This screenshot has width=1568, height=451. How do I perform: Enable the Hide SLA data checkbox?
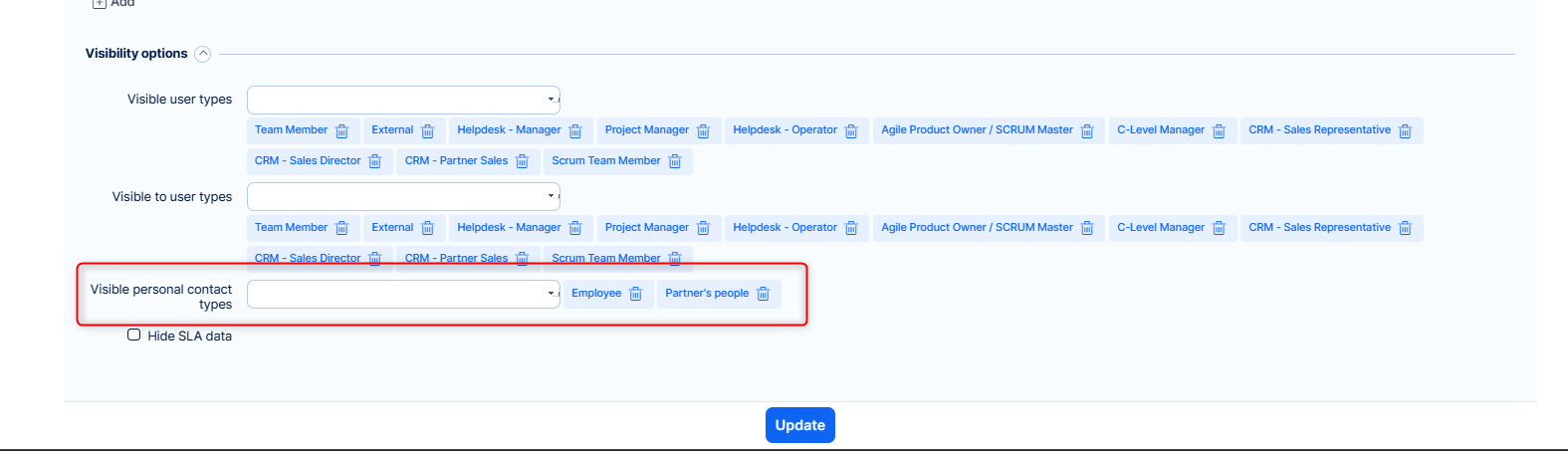point(133,336)
